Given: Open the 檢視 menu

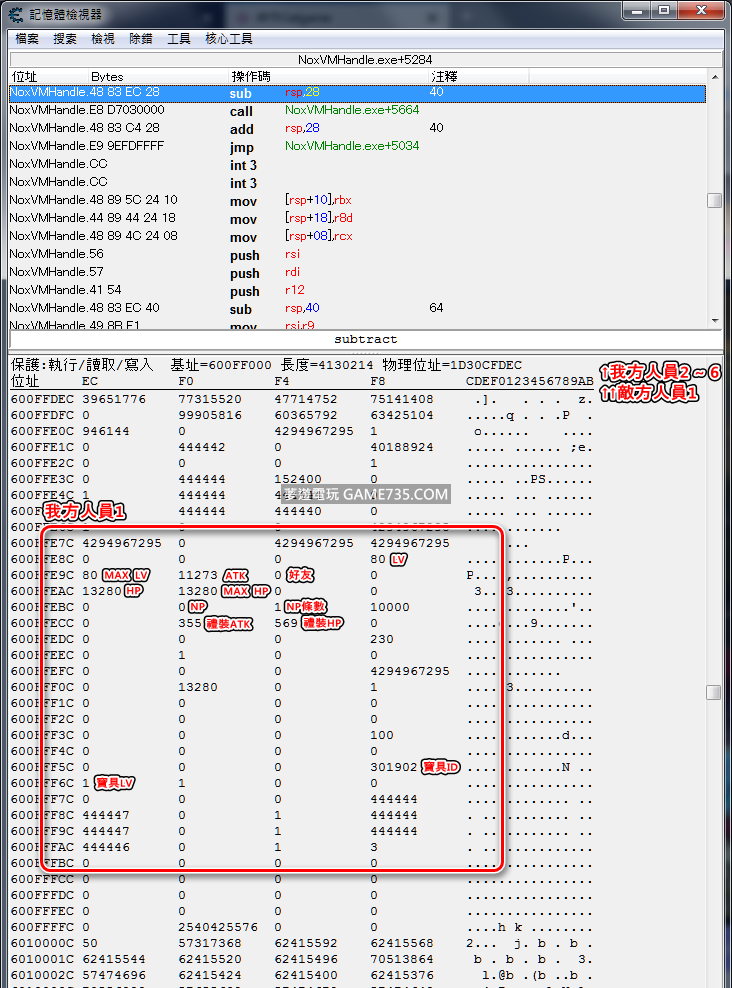Looking at the screenshot, I should 103,39.
